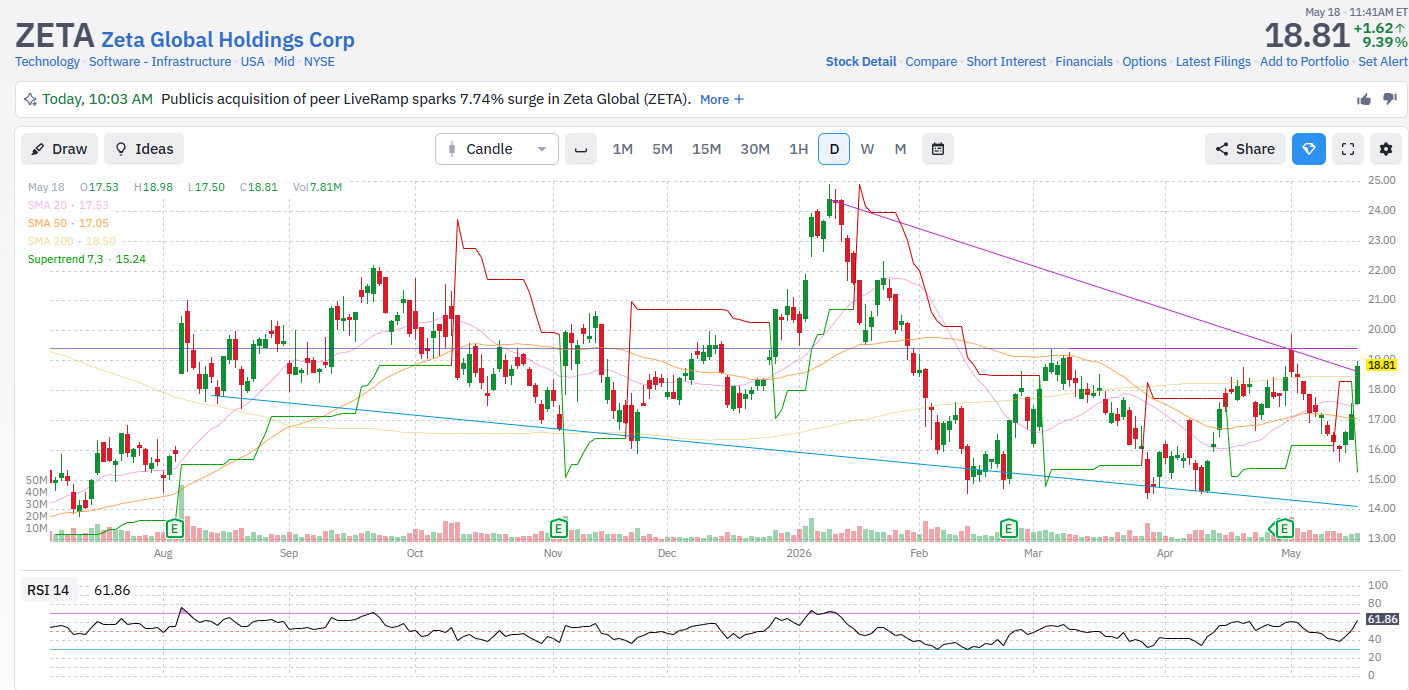Select the 1H timeframe

(x=798, y=149)
